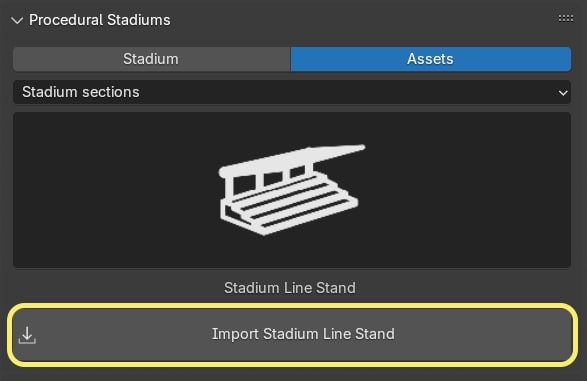Click the empty area right of the stand preview
Viewport: 587px width, 381px height.
coord(468,190)
